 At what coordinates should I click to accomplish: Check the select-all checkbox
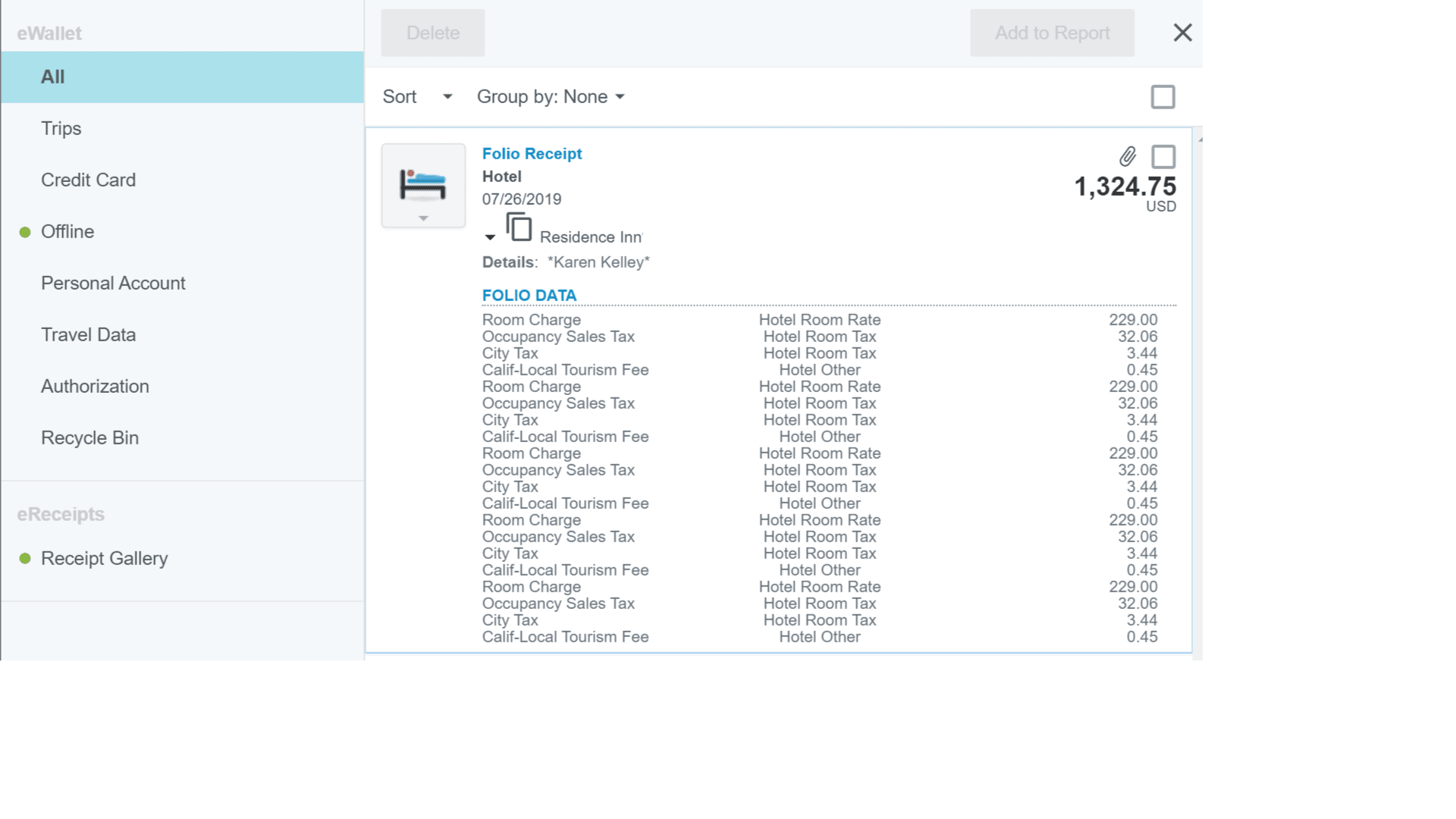1163,97
